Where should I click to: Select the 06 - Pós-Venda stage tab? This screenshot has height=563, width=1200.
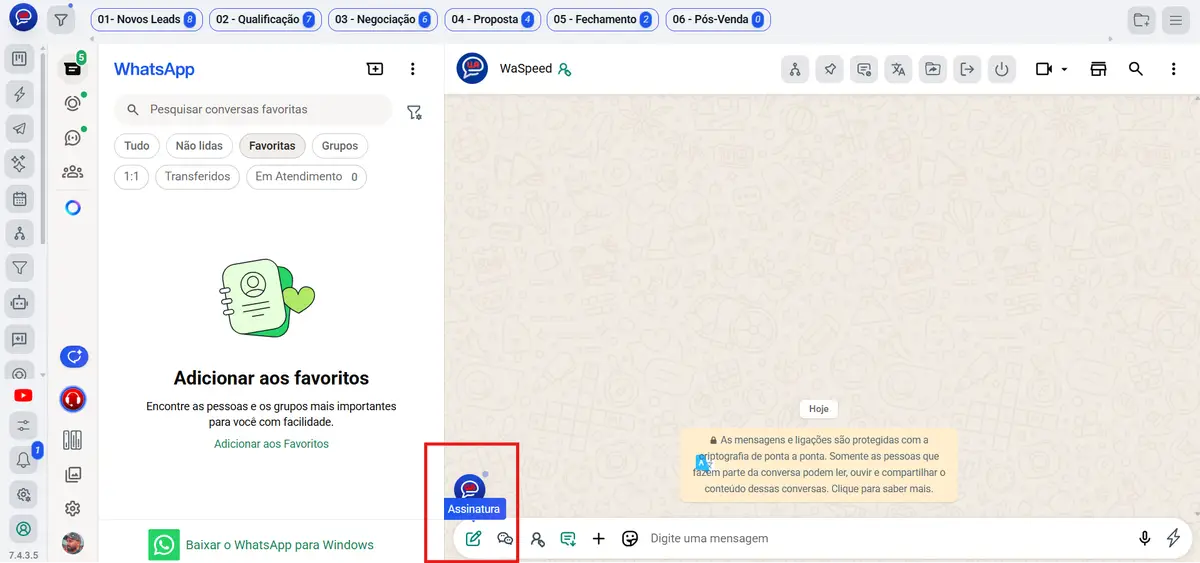[x=717, y=19]
